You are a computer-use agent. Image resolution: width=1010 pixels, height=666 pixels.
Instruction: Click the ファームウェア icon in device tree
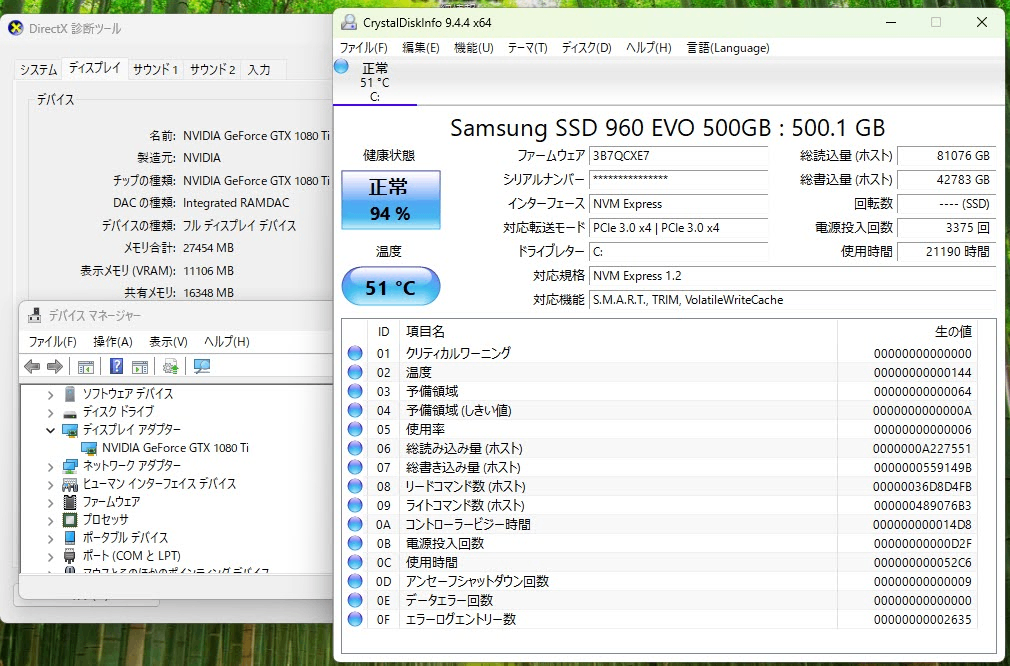70,502
